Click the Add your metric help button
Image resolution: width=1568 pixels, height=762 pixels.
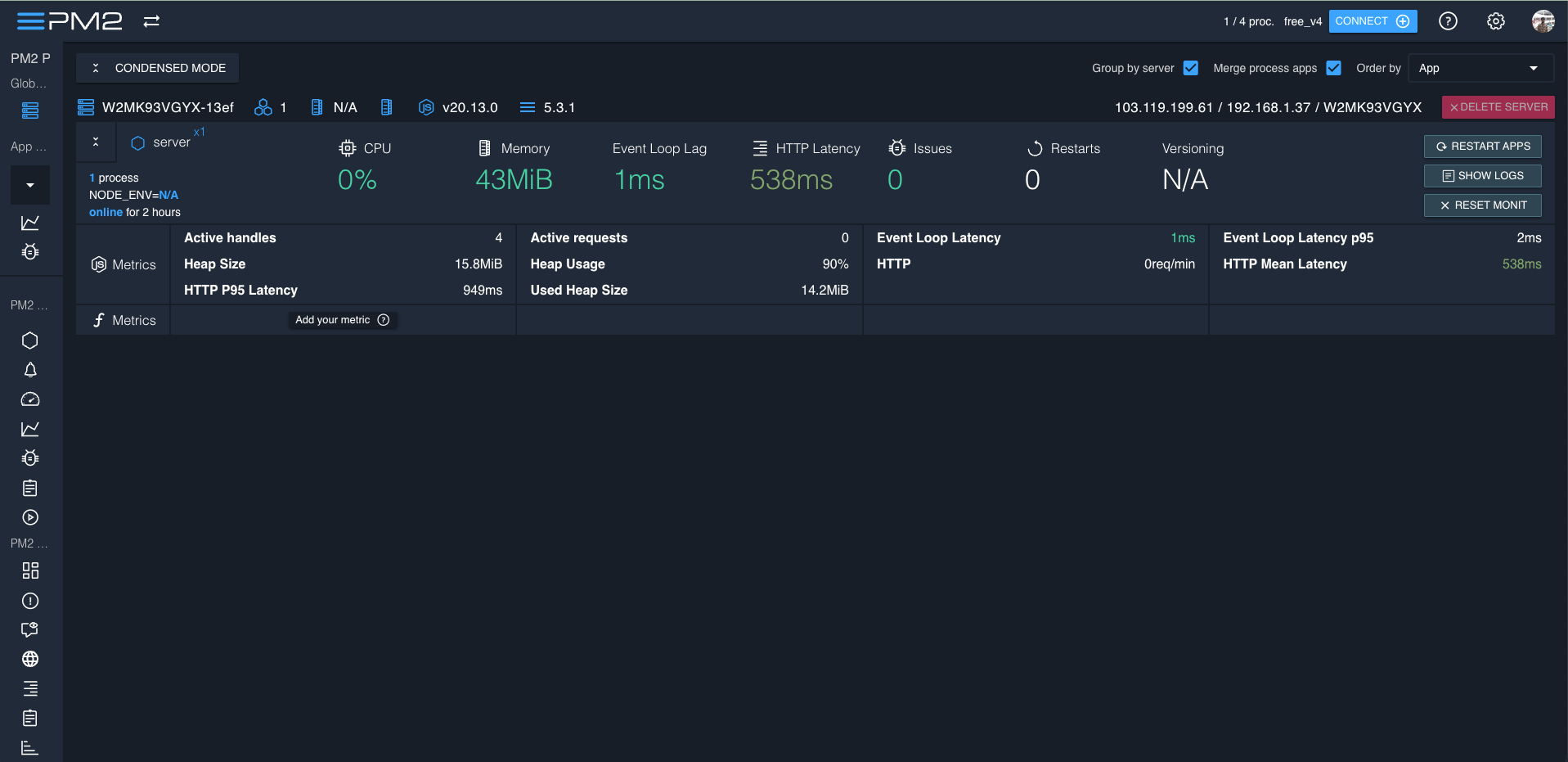343,320
